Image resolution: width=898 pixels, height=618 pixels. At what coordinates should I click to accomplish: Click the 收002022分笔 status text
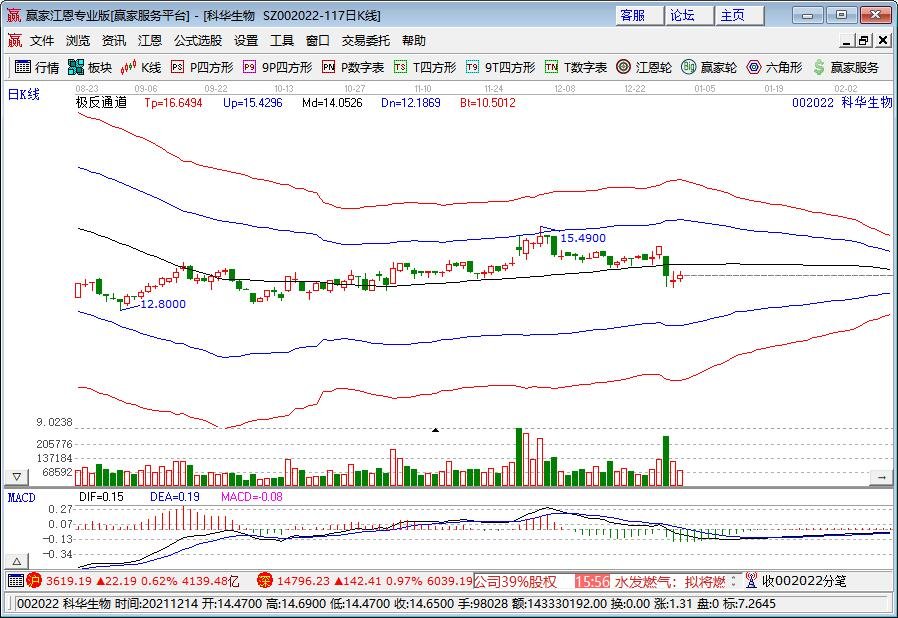[804, 581]
